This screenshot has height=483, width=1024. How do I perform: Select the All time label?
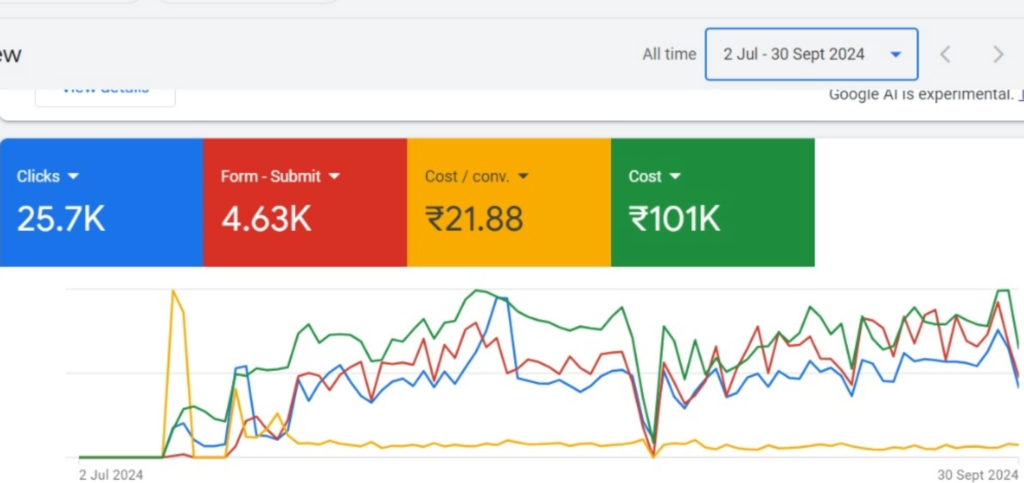pyautogui.click(x=668, y=54)
